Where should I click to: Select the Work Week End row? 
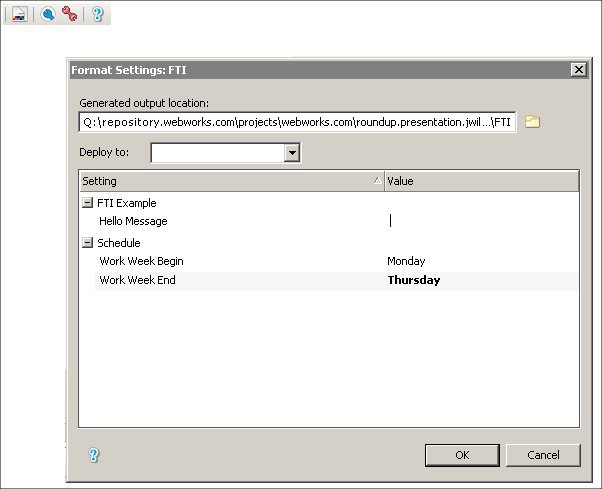[137, 280]
